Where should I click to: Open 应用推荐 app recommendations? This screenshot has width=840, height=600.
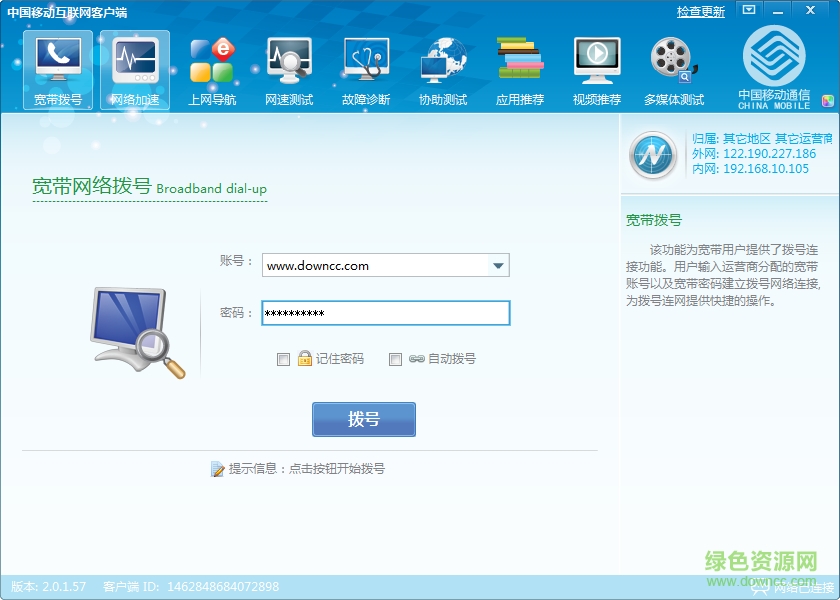pos(519,68)
